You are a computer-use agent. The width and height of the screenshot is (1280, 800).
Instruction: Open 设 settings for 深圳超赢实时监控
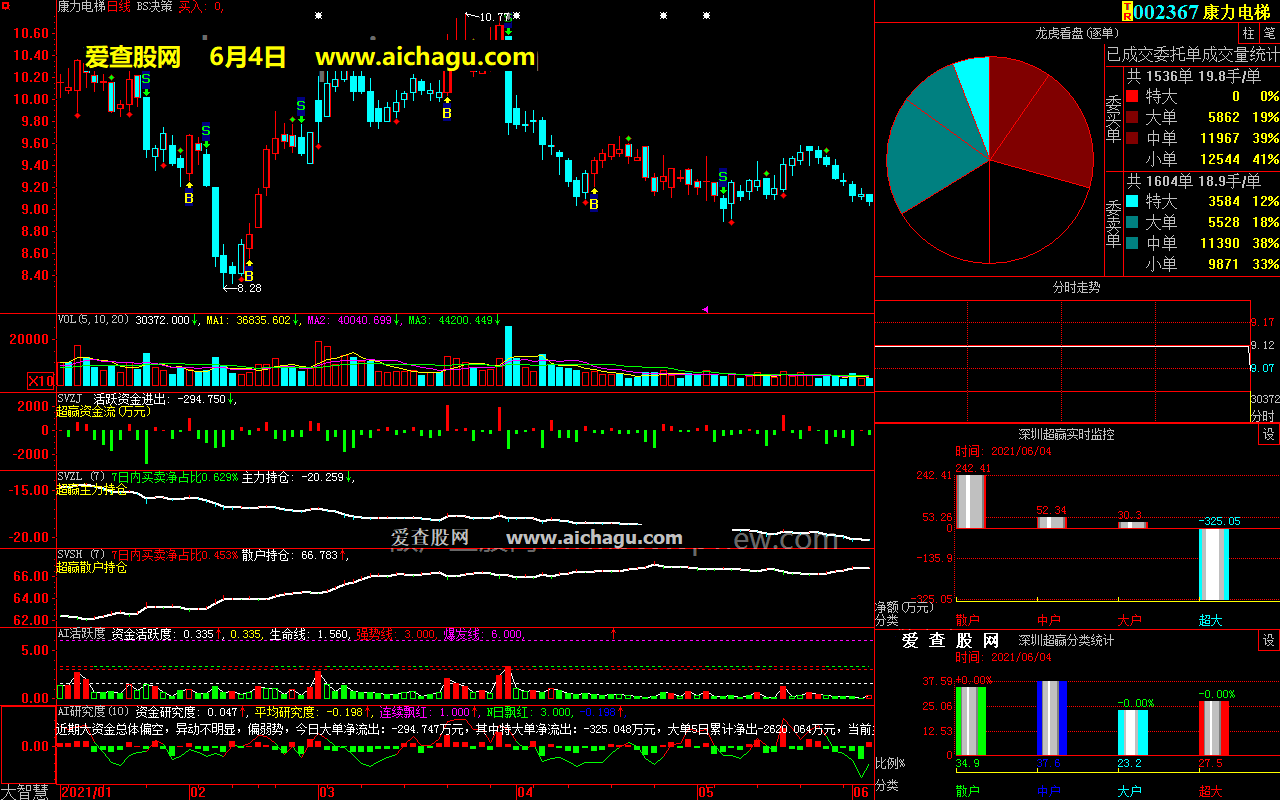(x=1268, y=434)
